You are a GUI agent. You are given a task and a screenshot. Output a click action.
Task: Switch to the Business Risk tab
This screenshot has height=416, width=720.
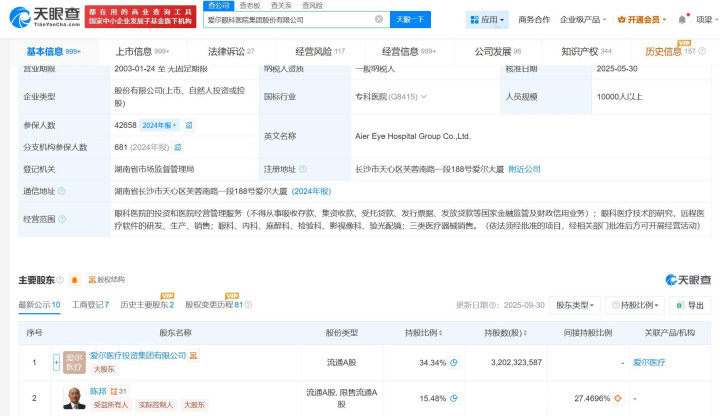pos(320,51)
